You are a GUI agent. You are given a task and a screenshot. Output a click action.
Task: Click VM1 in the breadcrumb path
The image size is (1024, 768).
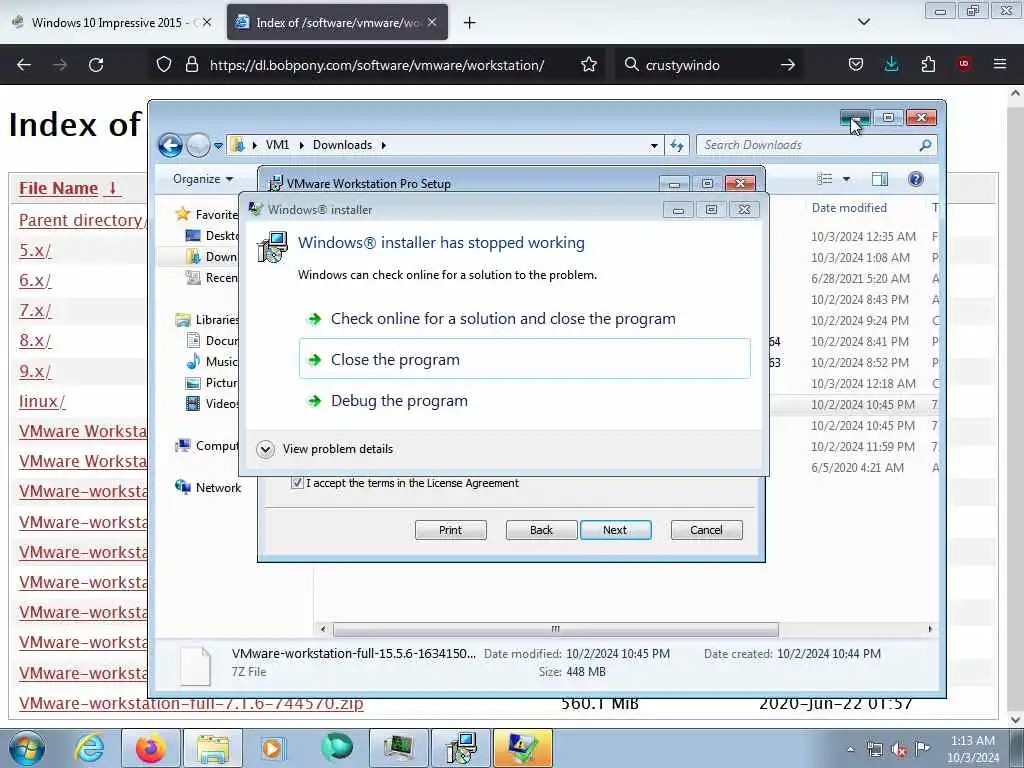click(x=277, y=145)
